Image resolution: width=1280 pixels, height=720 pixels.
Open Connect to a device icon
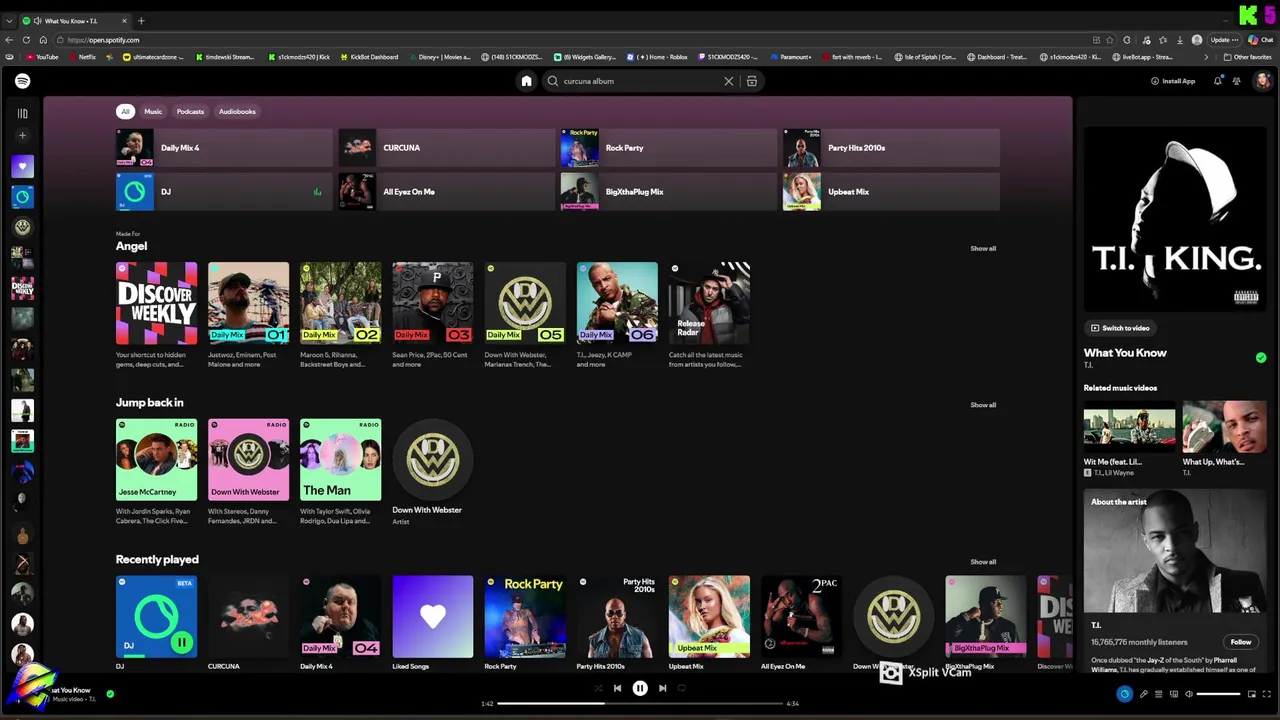(x=1174, y=694)
